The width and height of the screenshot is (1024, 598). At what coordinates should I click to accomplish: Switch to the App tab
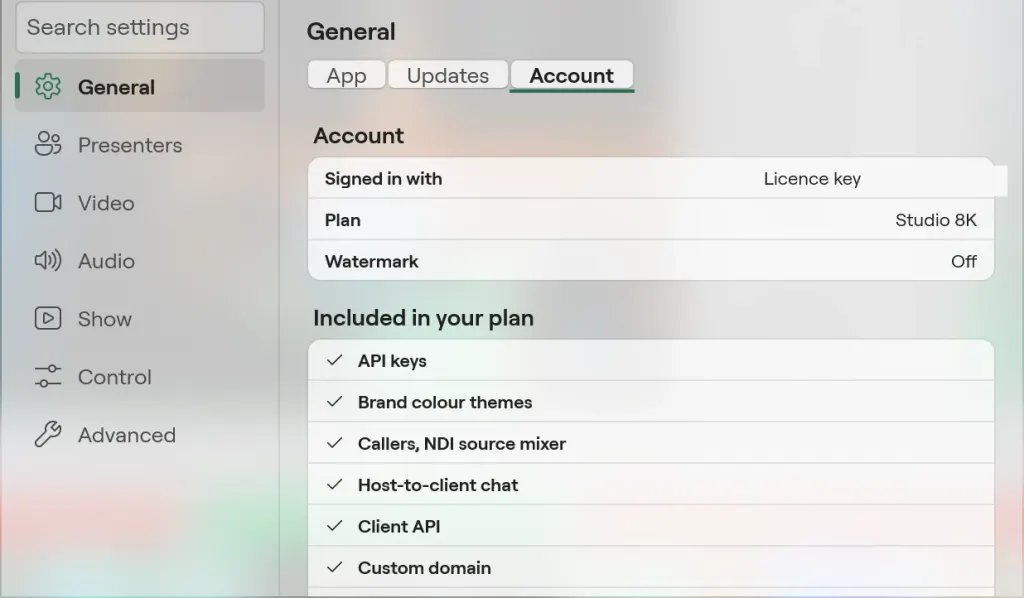[346, 75]
